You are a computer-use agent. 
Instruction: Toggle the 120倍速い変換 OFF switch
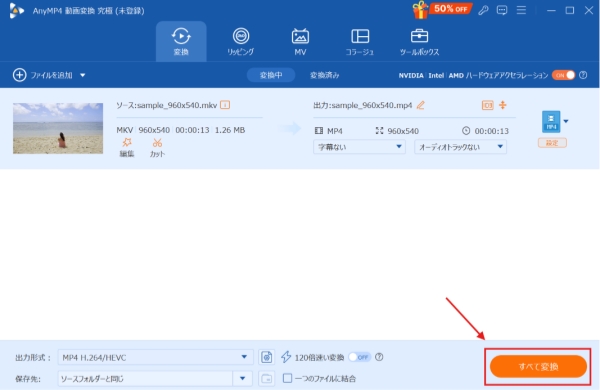(x=360, y=357)
